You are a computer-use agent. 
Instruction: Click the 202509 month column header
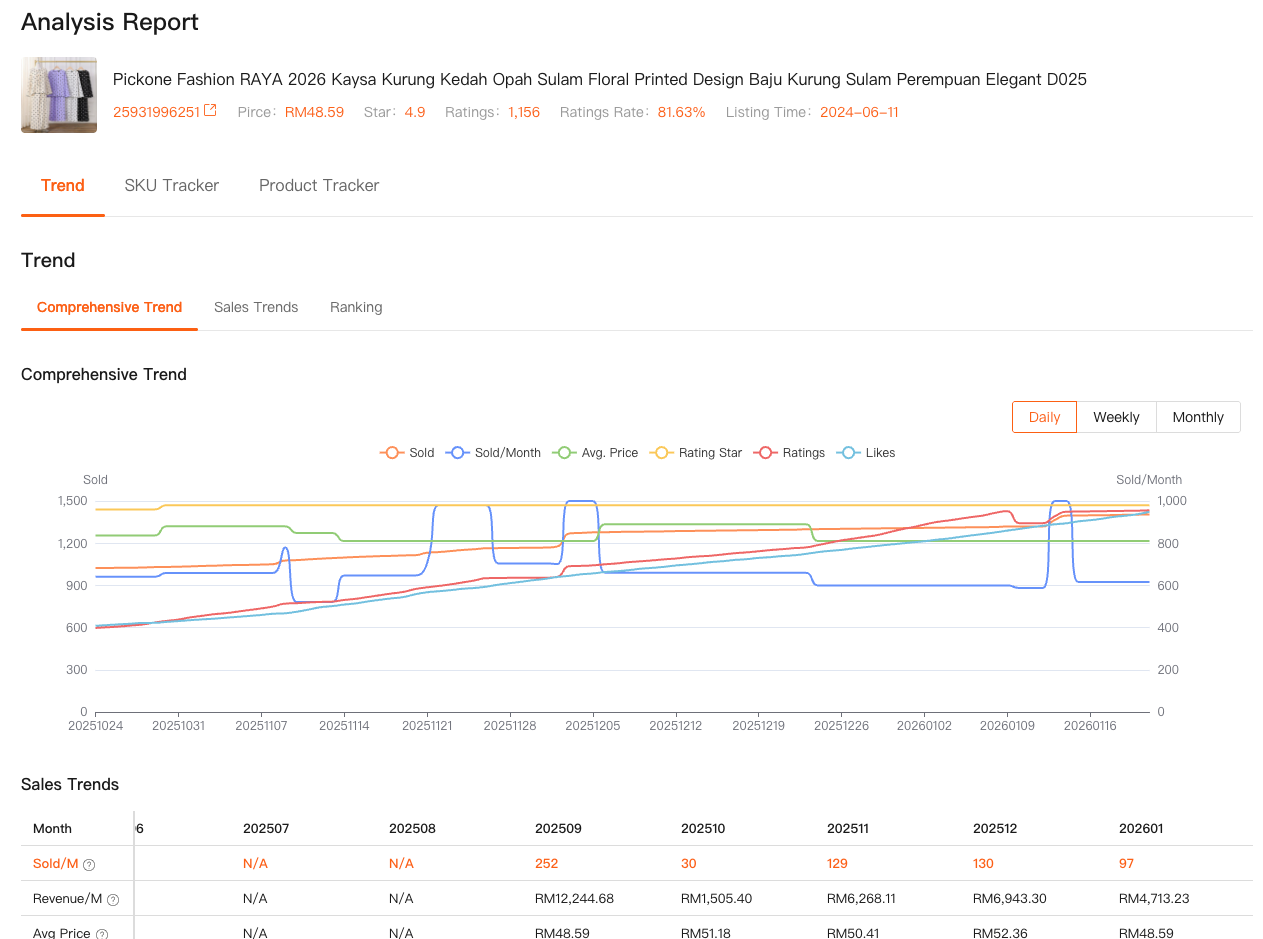pos(558,828)
